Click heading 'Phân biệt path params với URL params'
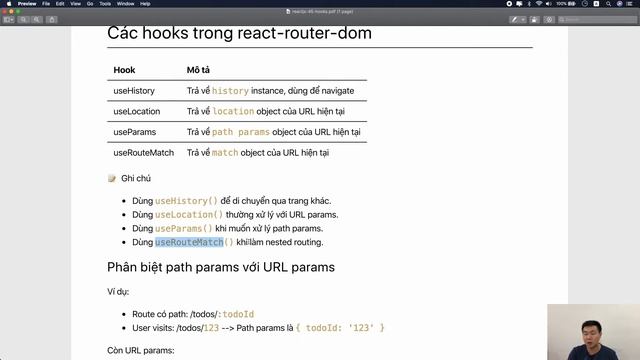This screenshot has width=640, height=360. point(221,267)
